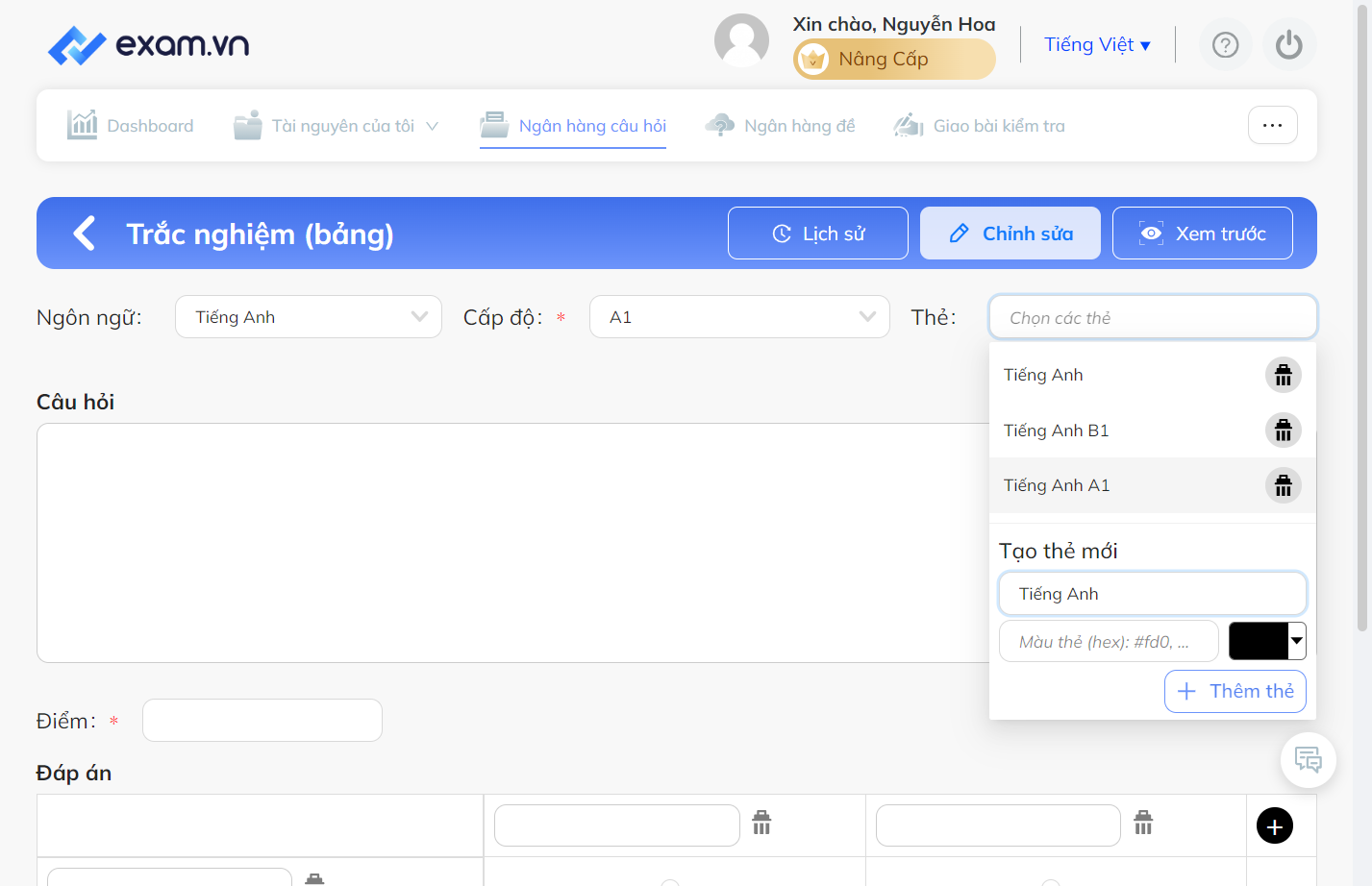Open the three-dots more menu
This screenshot has height=886, width=1372.
point(1272,125)
